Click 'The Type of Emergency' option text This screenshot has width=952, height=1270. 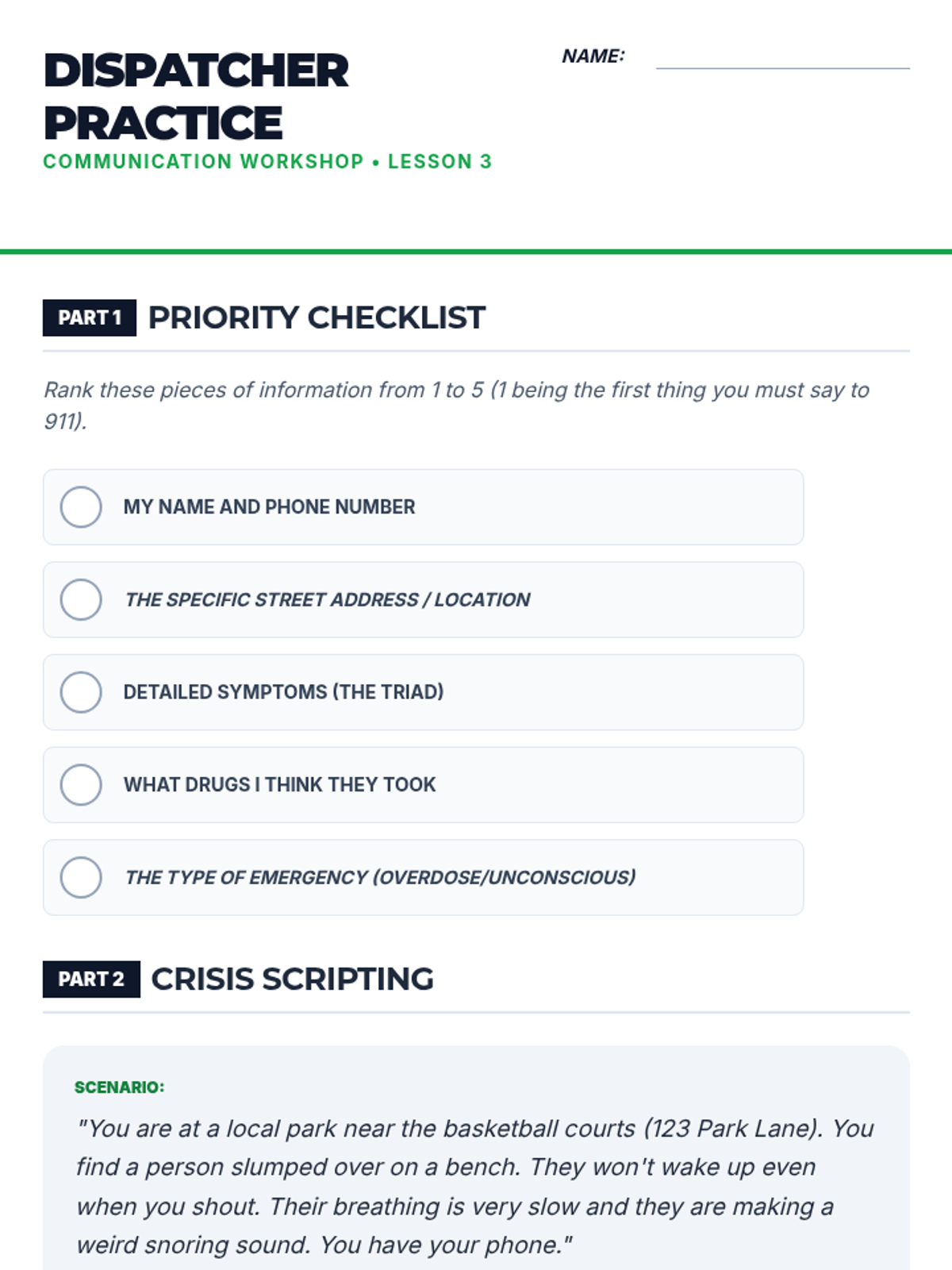[x=380, y=877]
